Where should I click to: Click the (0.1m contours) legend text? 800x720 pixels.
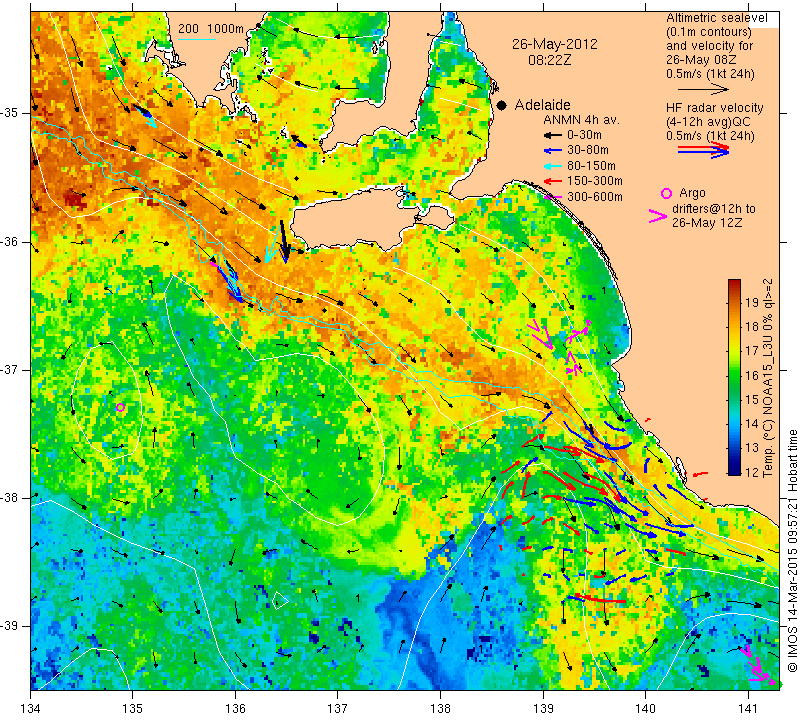click(709, 32)
